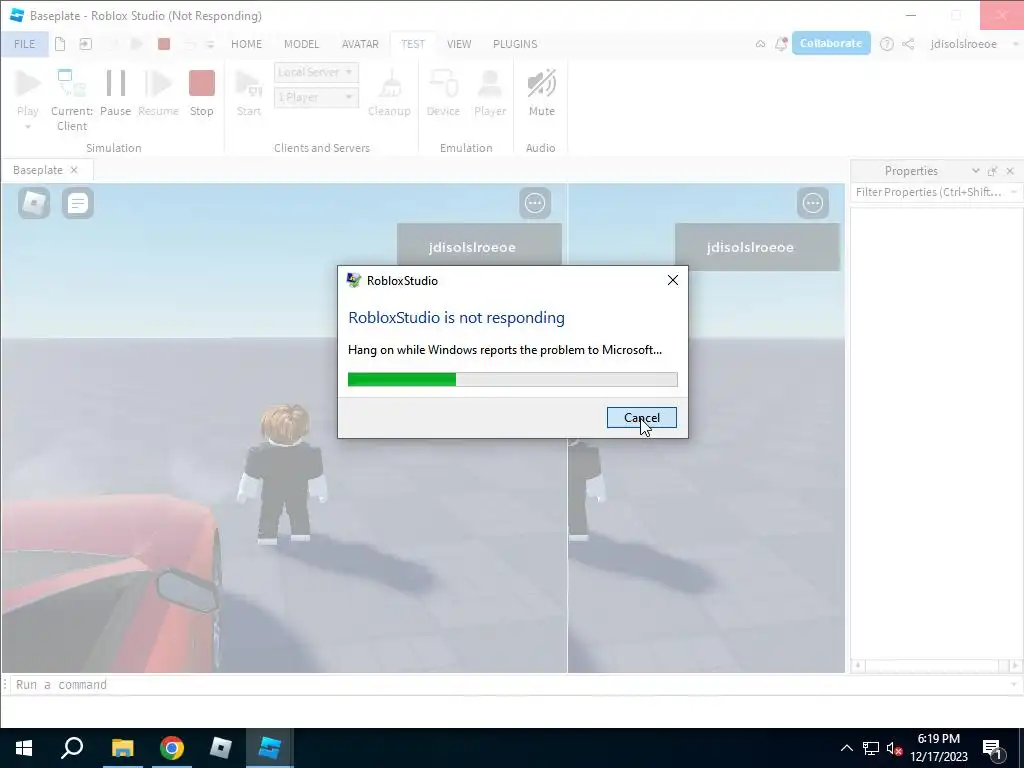Click the Play simulation icon
Screen dimensions: 1024x768
pos(27,84)
